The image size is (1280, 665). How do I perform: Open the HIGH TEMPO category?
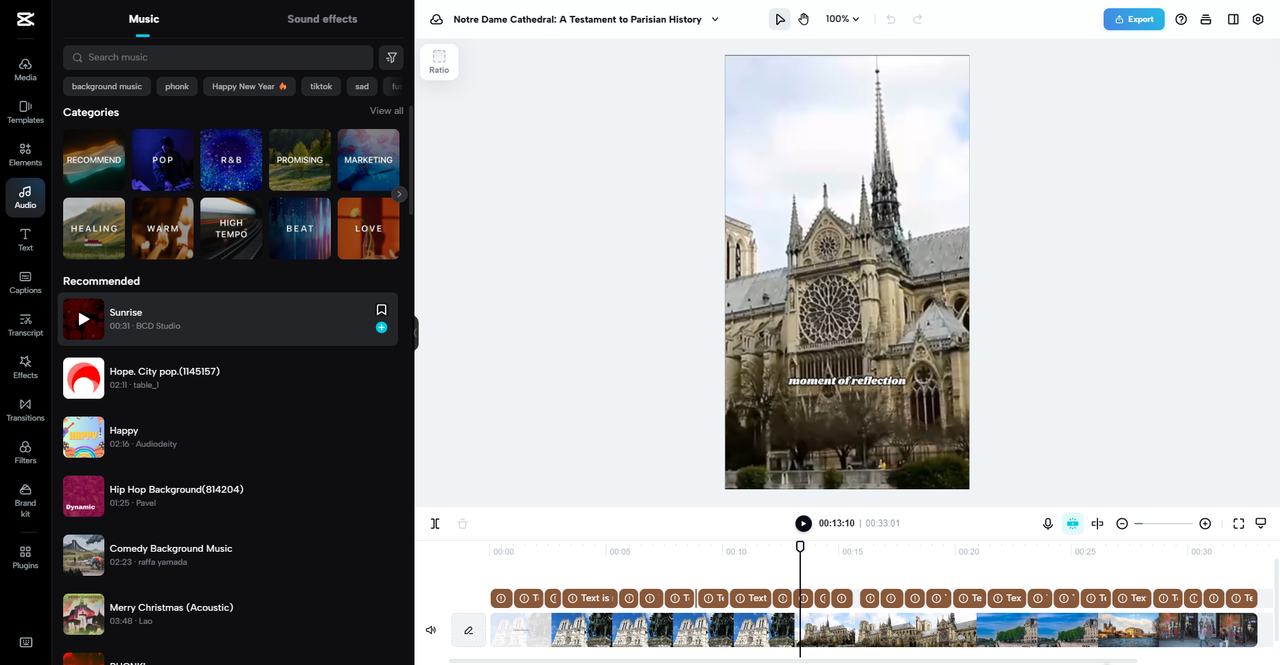pyautogui.click(x=231, y=228)
